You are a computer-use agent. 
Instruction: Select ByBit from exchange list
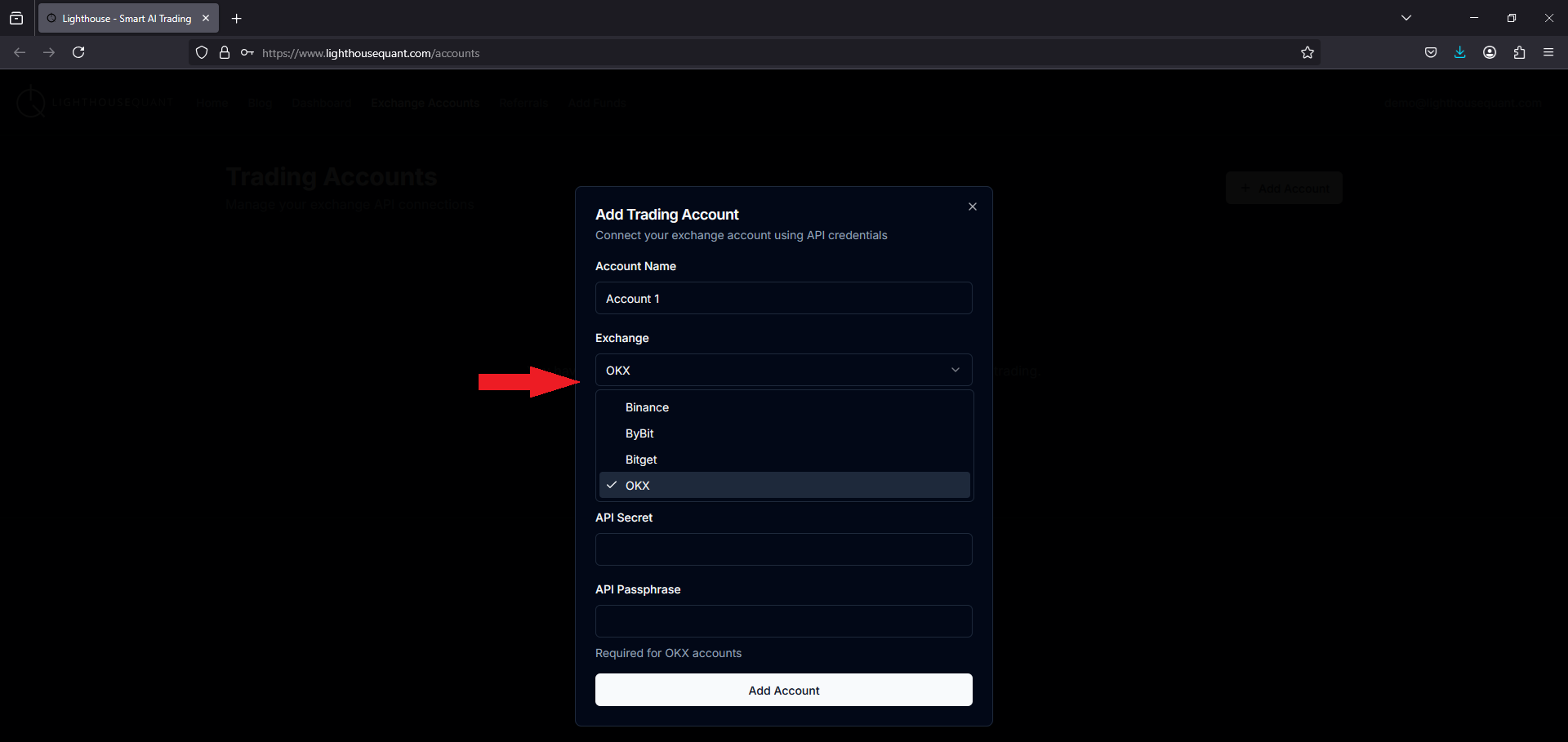point(784,433)
